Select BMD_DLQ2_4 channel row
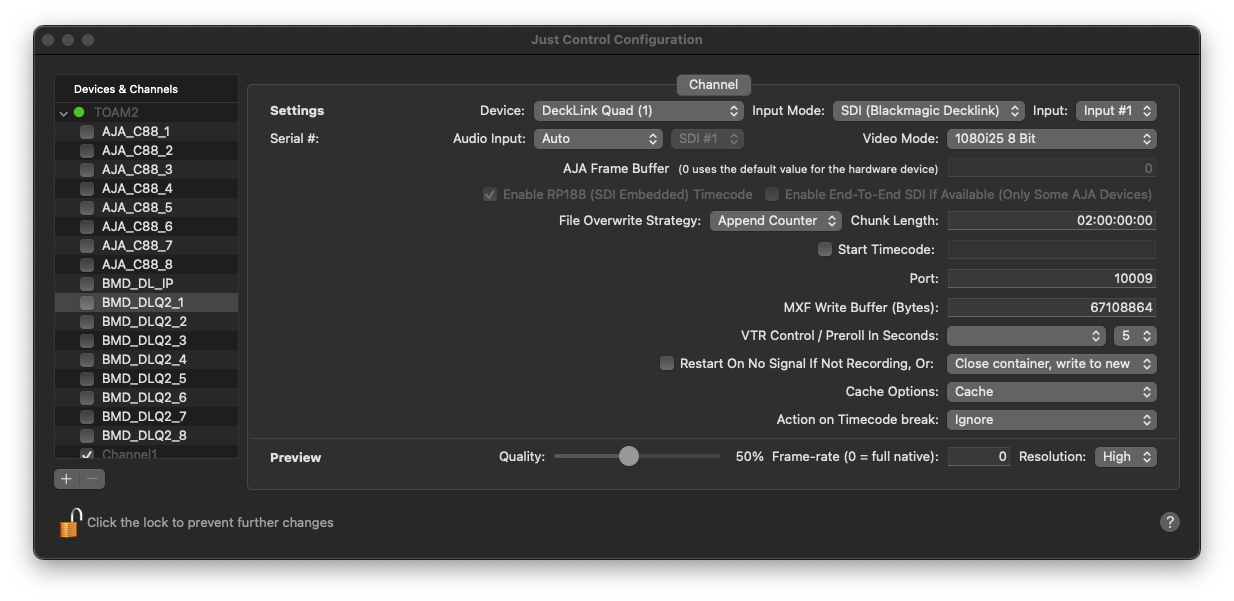The image size is (1234, 601). (x=146, y=360)
